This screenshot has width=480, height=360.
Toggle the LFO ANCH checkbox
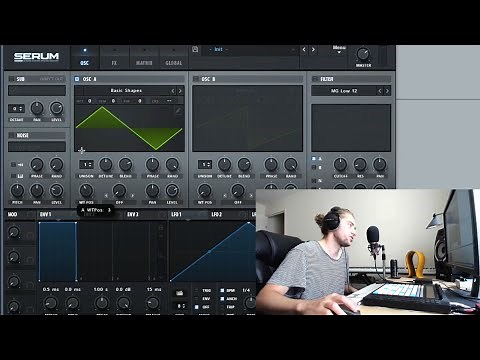pyautogui.click(x=222, y=299)
